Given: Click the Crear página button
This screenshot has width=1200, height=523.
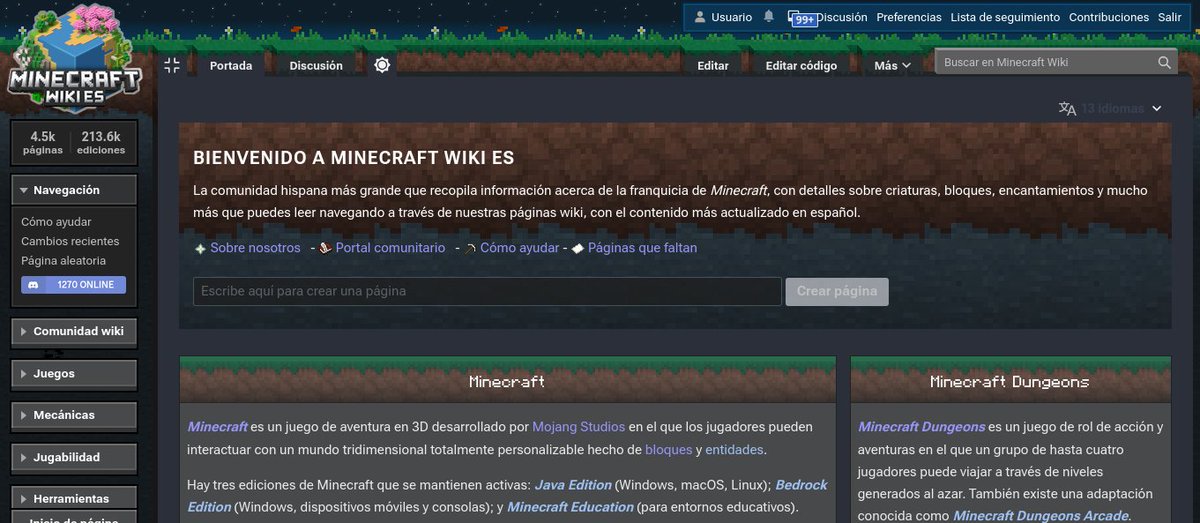Looking at the screenshot, I should pyautogui.click(x=837, y=291).
